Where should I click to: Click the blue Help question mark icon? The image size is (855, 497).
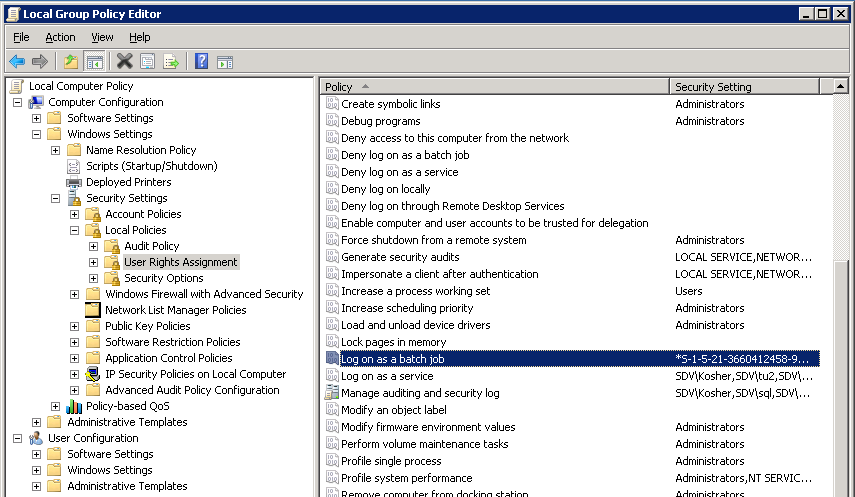201,62
